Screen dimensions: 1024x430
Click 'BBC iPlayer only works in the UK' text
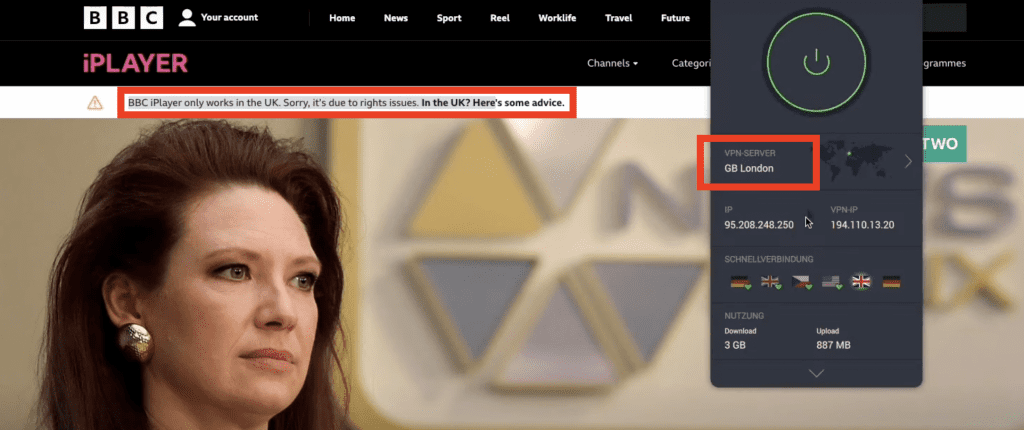[x=205, y=103]
